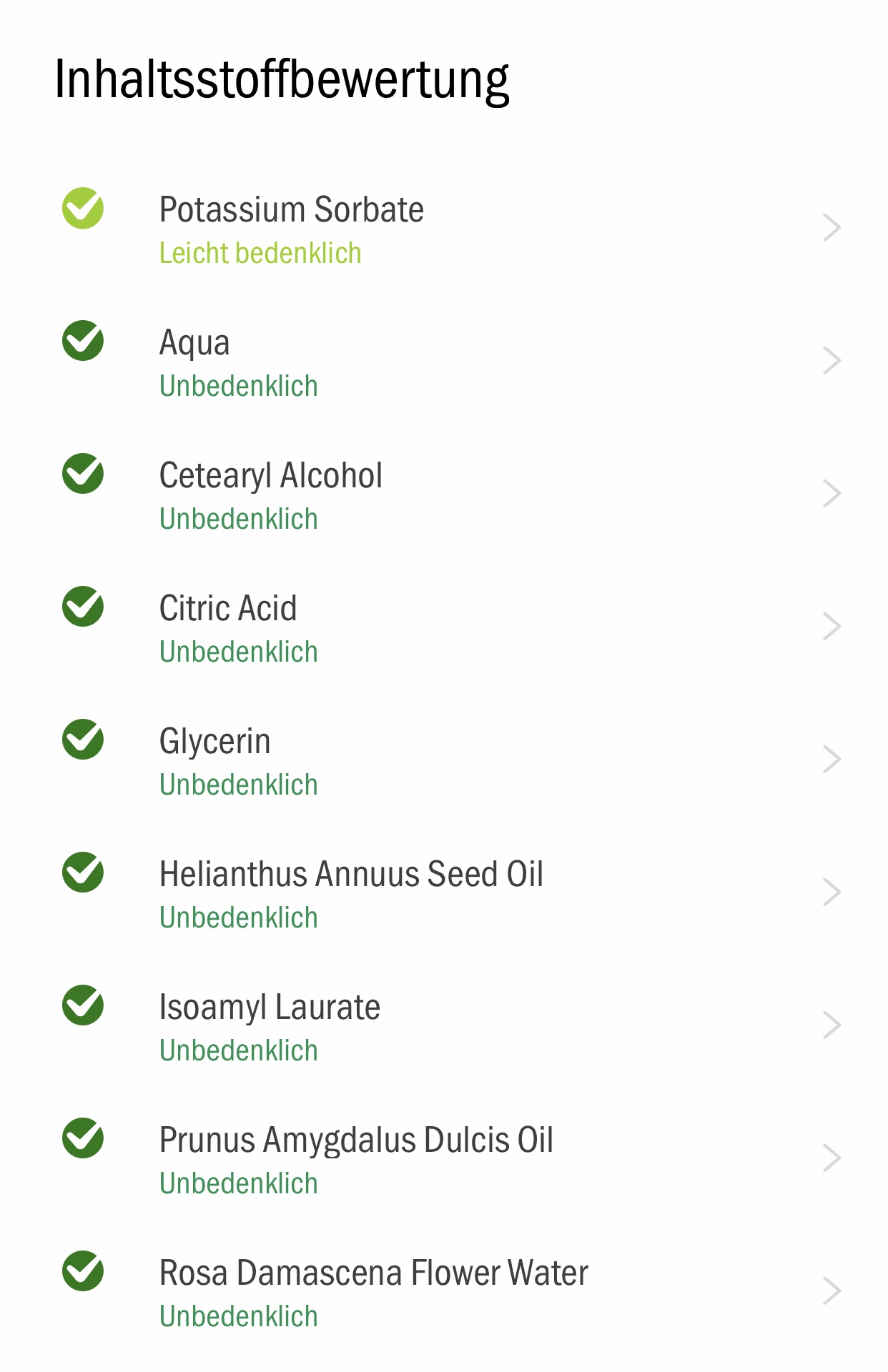Viewport: 888px width, 1372px height.
Task: Click the checkmark icon beside Cetearyl Alcohol
Action: point(83,474)
